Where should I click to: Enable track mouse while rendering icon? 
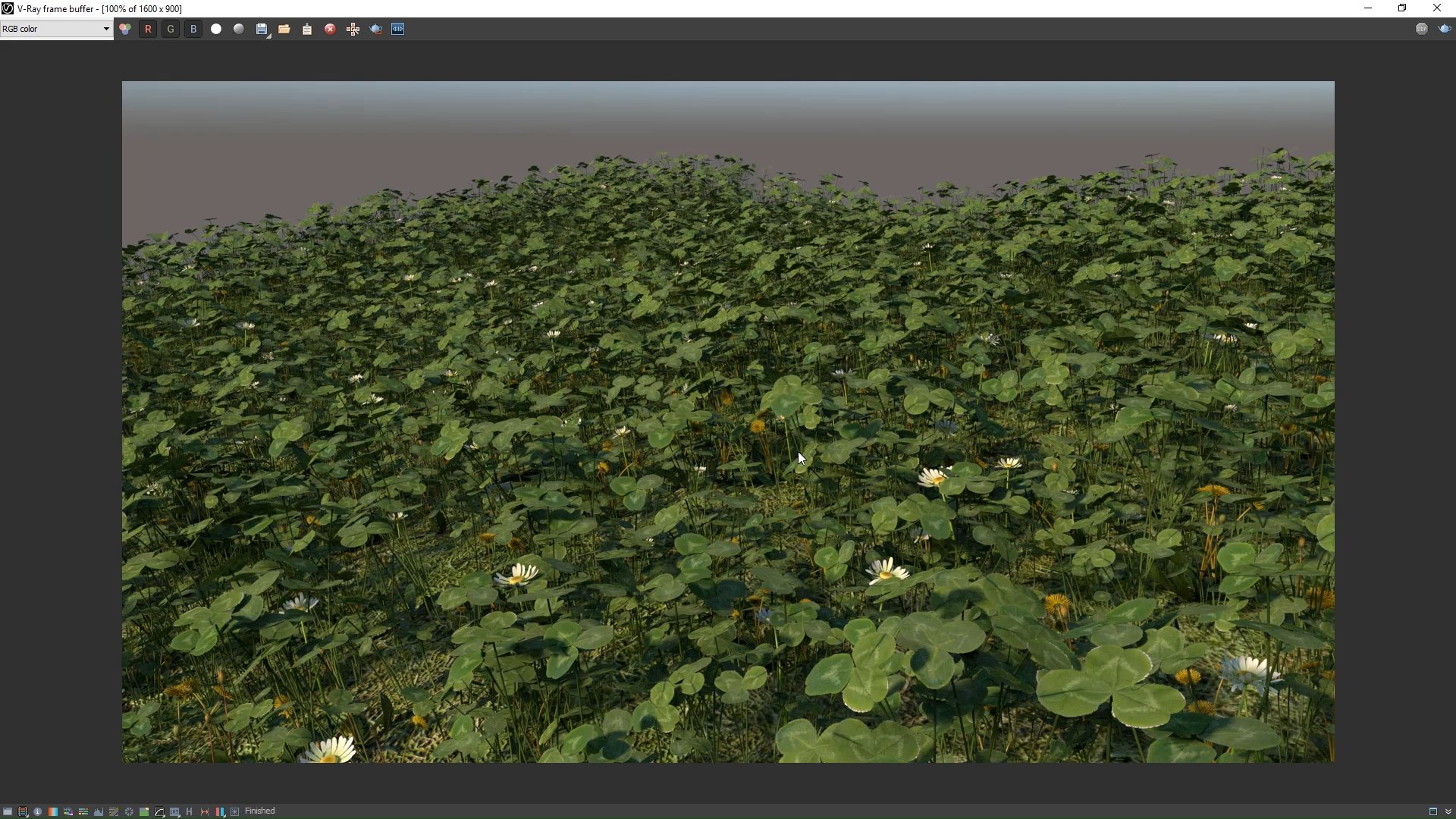click(x=353, y=29)
